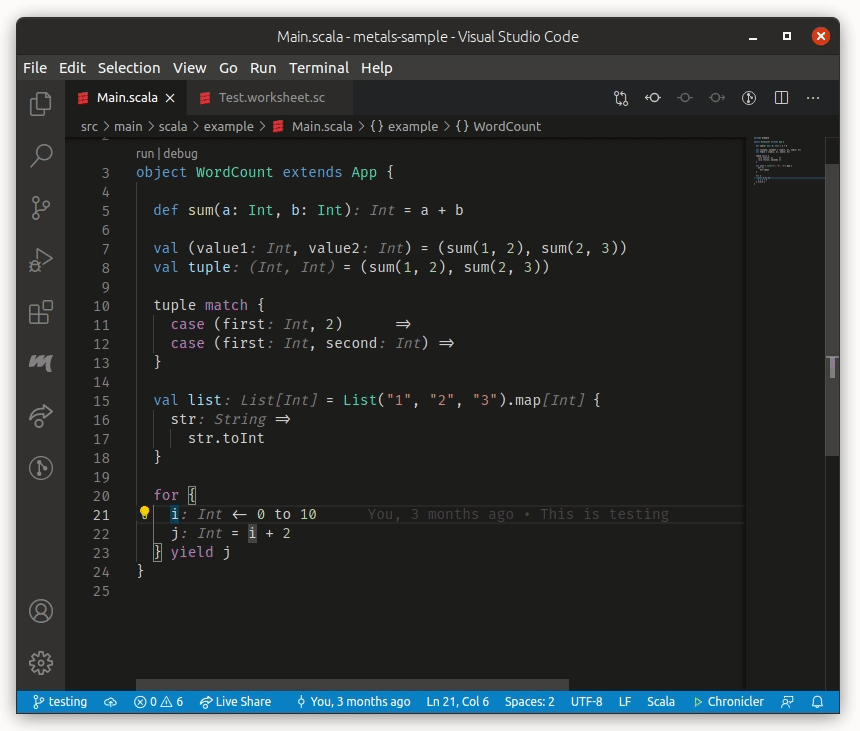Click the 'main' breadcrumb
Screen dimensions: 860x731
128,127
